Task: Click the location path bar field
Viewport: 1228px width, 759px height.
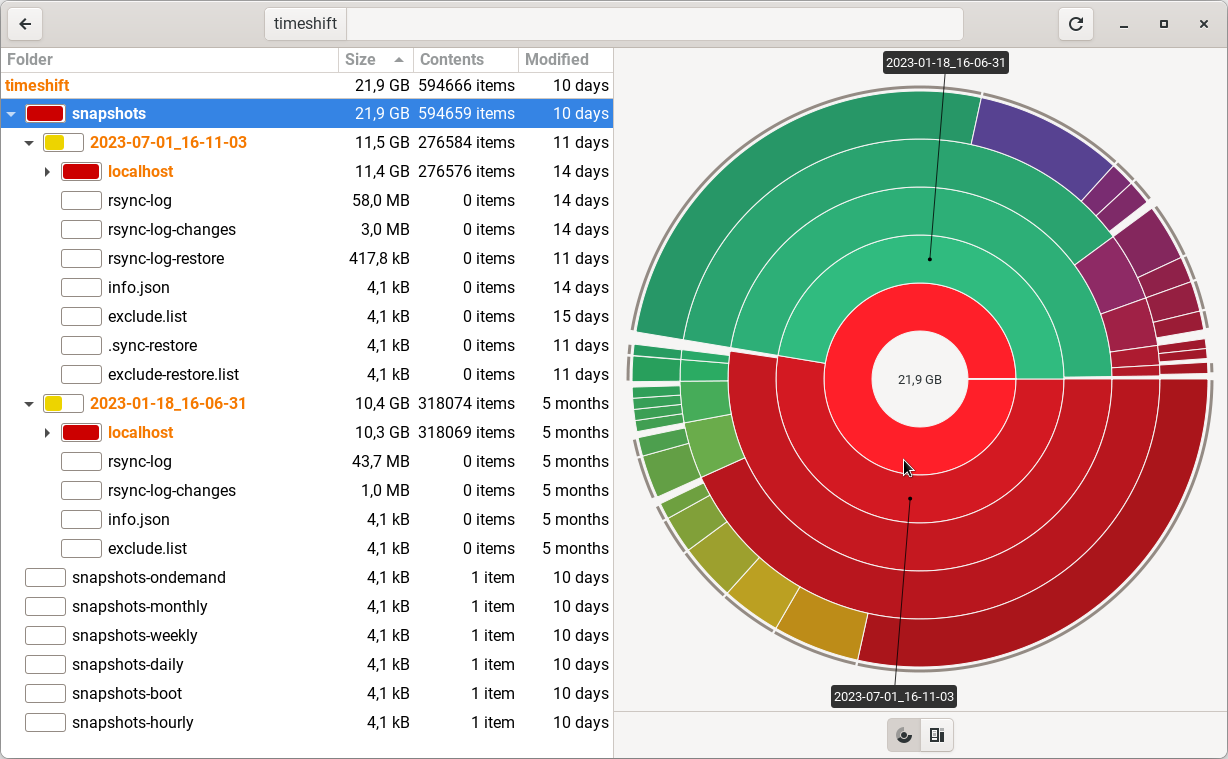Action: pyautogui.click(x=654, y=24)
